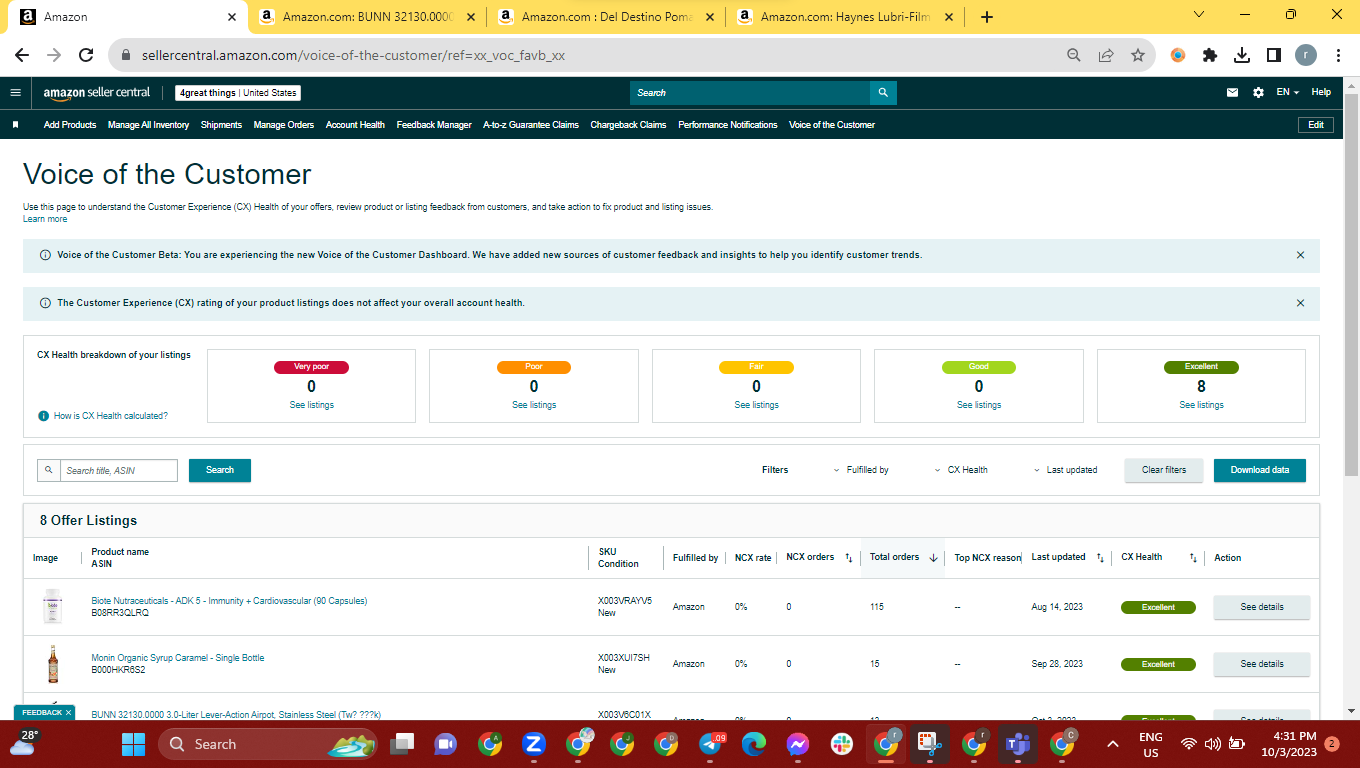The width and height of the screenshot is (1360, 768).
Task: Open Feedback Manager in navigation bar
Action: pos(434,125)
